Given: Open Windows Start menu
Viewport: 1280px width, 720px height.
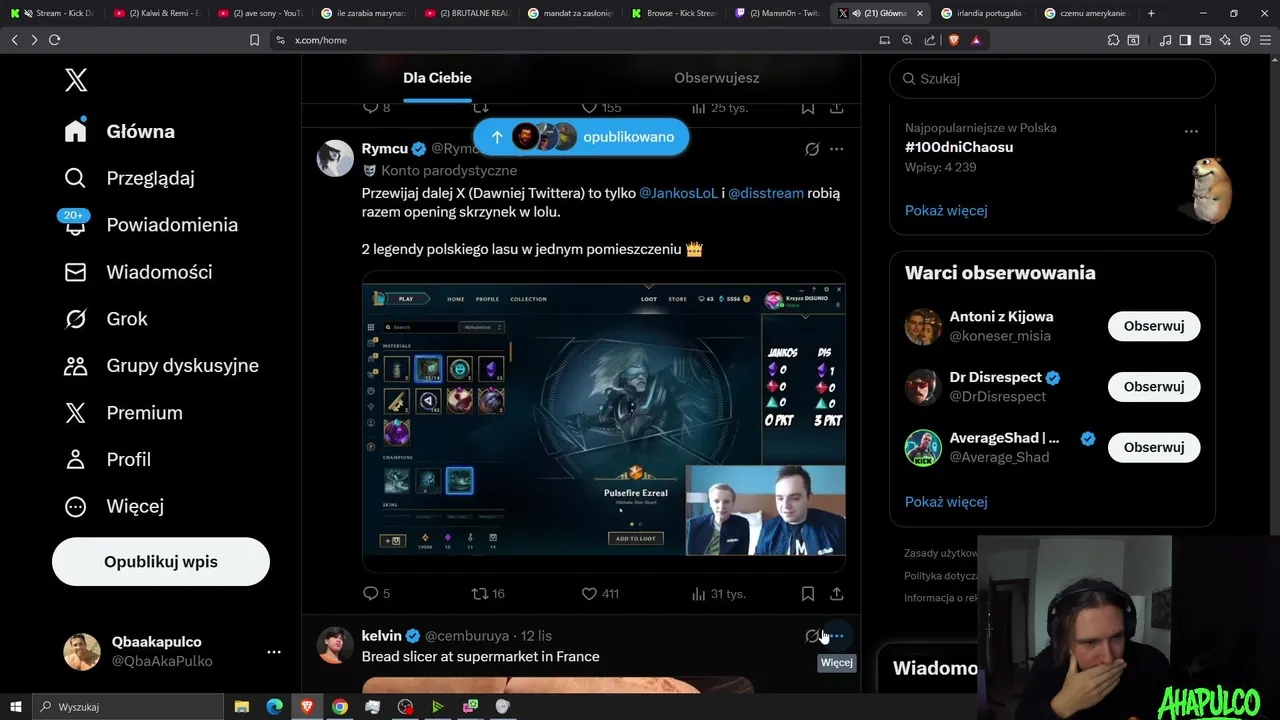Looking at the screenshot, I should 15,706.
